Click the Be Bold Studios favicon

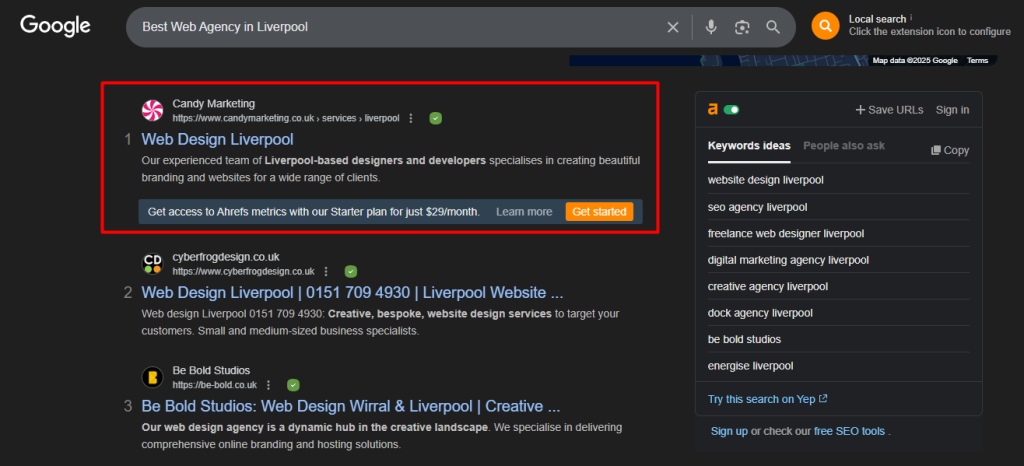coord(152,377)
